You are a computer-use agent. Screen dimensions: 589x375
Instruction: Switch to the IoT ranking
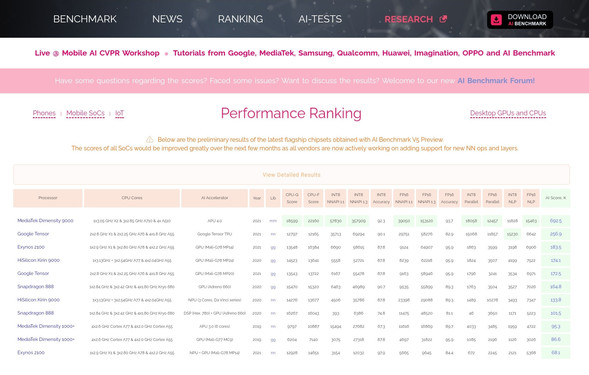pos(119,113)
